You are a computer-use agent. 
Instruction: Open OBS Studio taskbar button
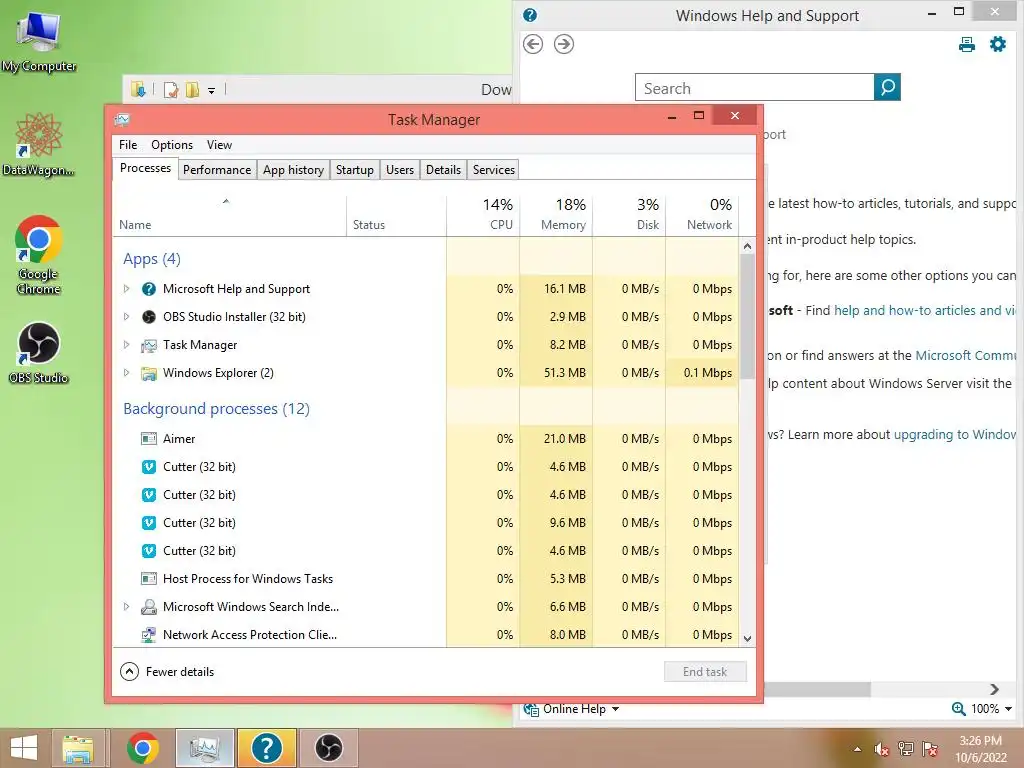click(x=328, y=748)
